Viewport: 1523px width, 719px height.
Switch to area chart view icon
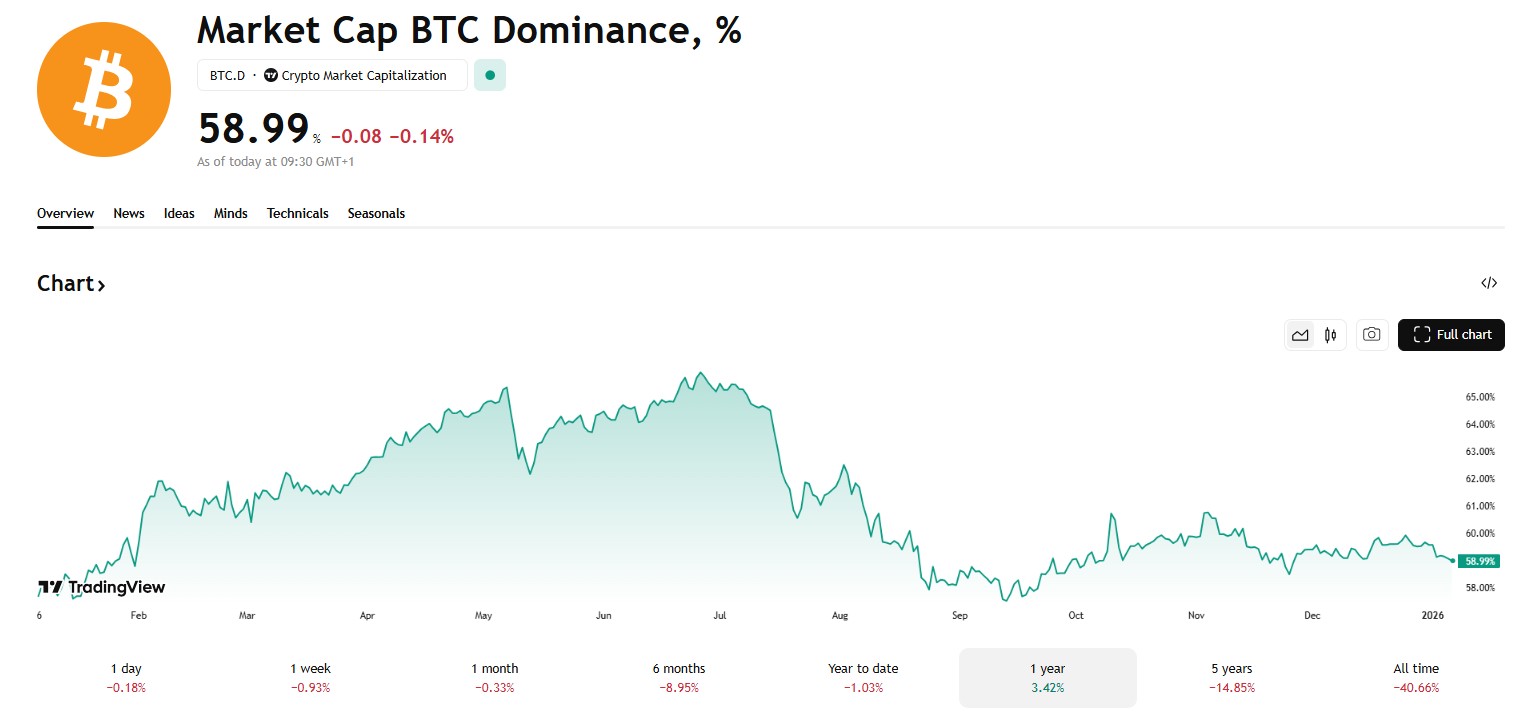click(1300, 335)
